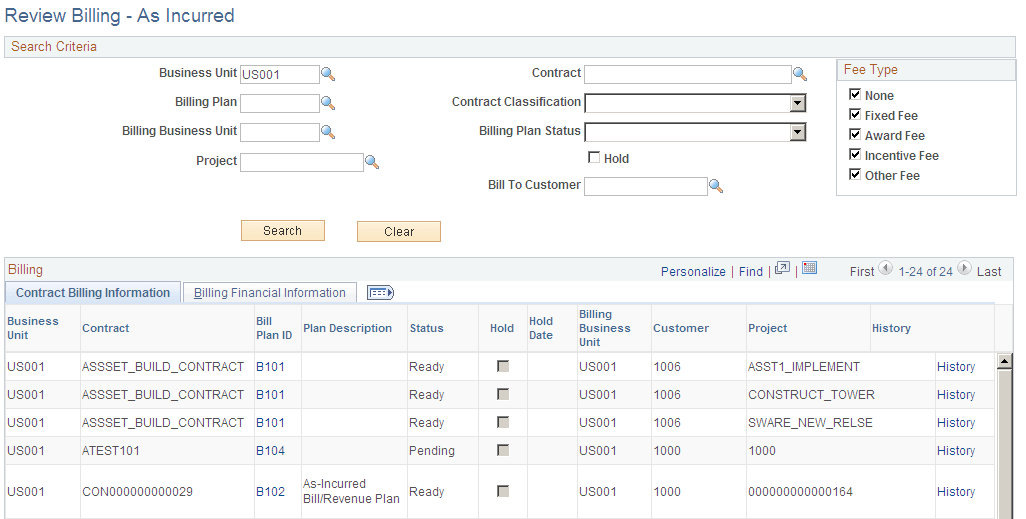Toggle the None fee type checkbox
The image size is (1026, 519).
(x=855, y=94)
